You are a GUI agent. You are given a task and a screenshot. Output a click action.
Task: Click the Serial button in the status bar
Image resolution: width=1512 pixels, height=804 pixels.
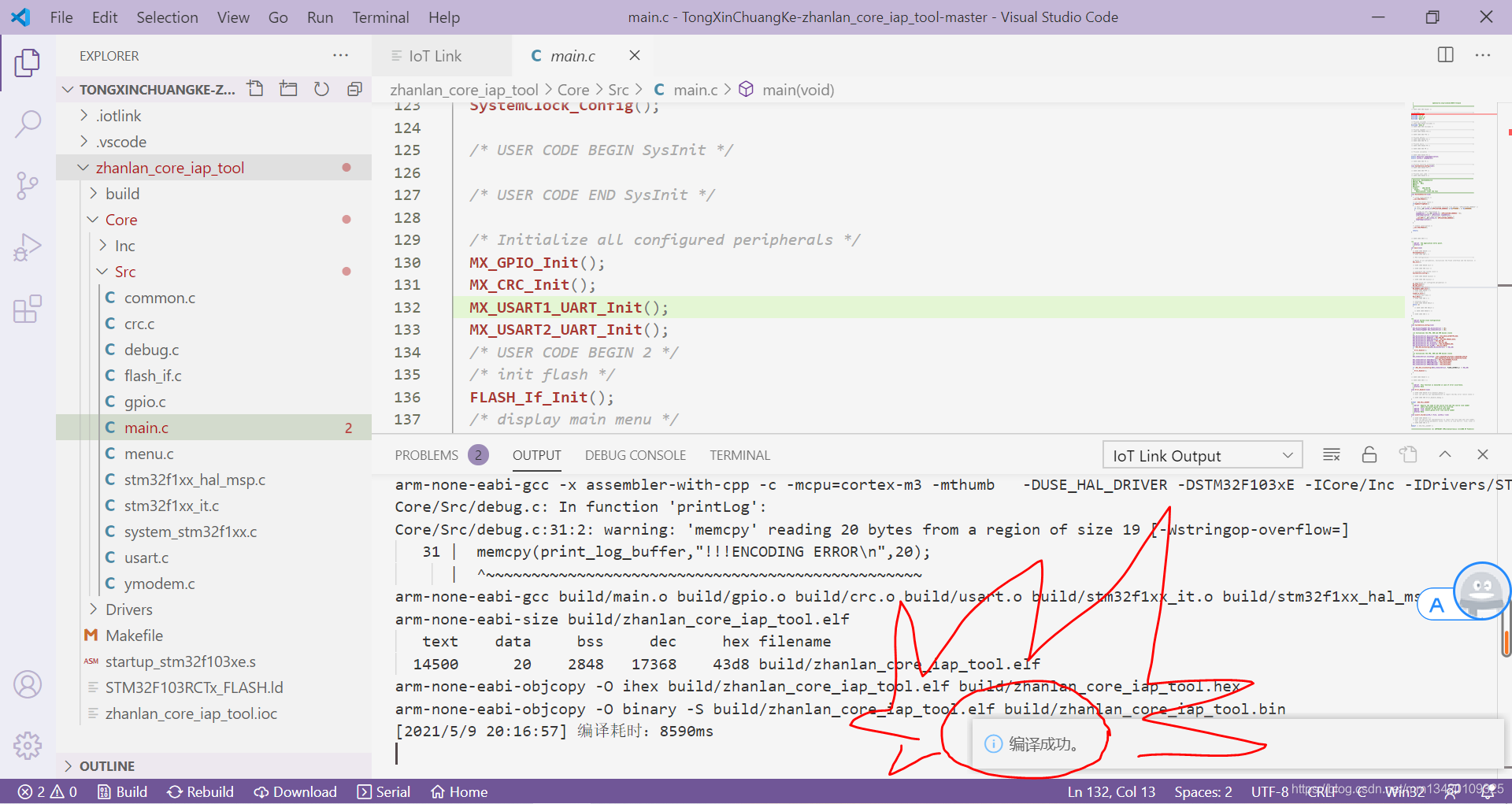pyautogui.click(x=384, y=791)
